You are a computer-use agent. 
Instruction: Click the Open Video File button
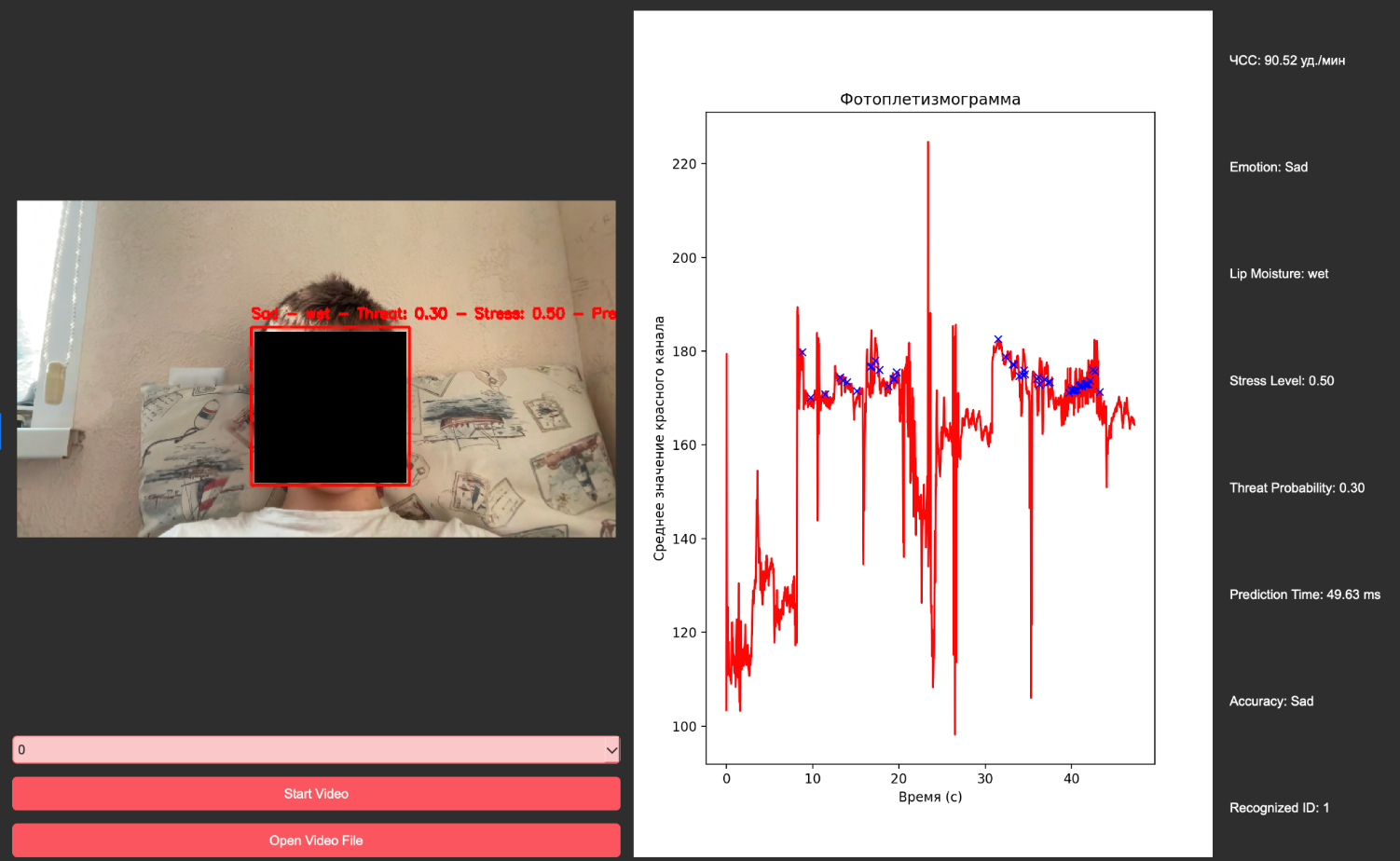(316, 840)
